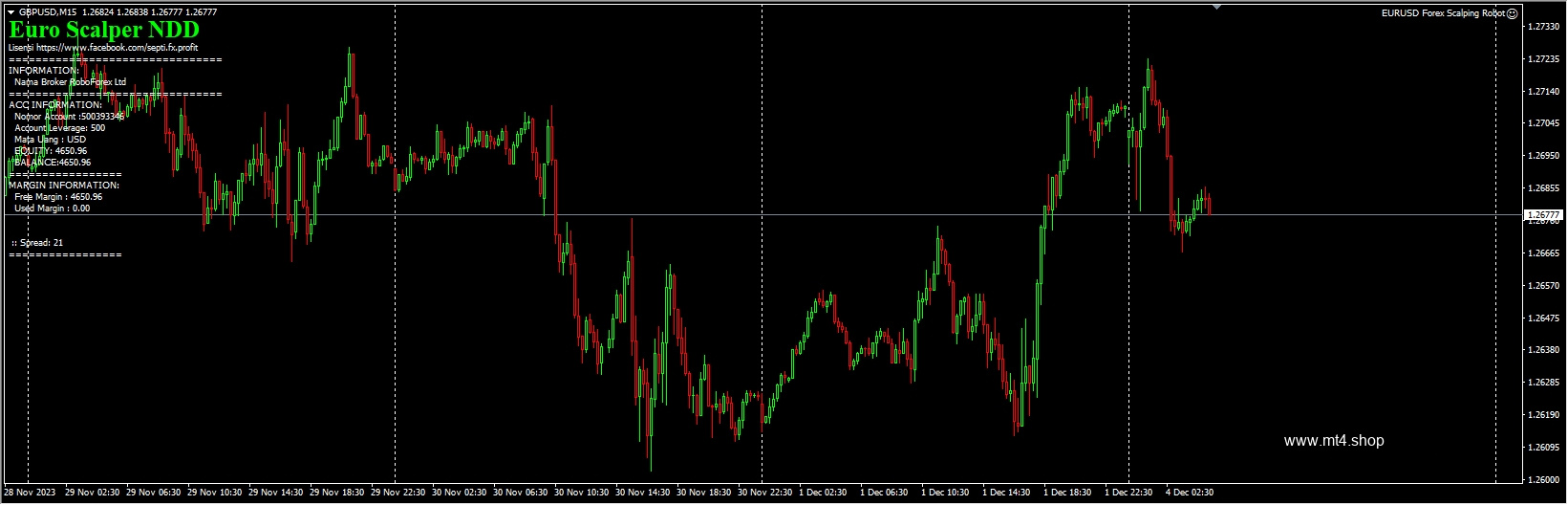Click the 1.26665 level on the price scale

[1545, 253]
